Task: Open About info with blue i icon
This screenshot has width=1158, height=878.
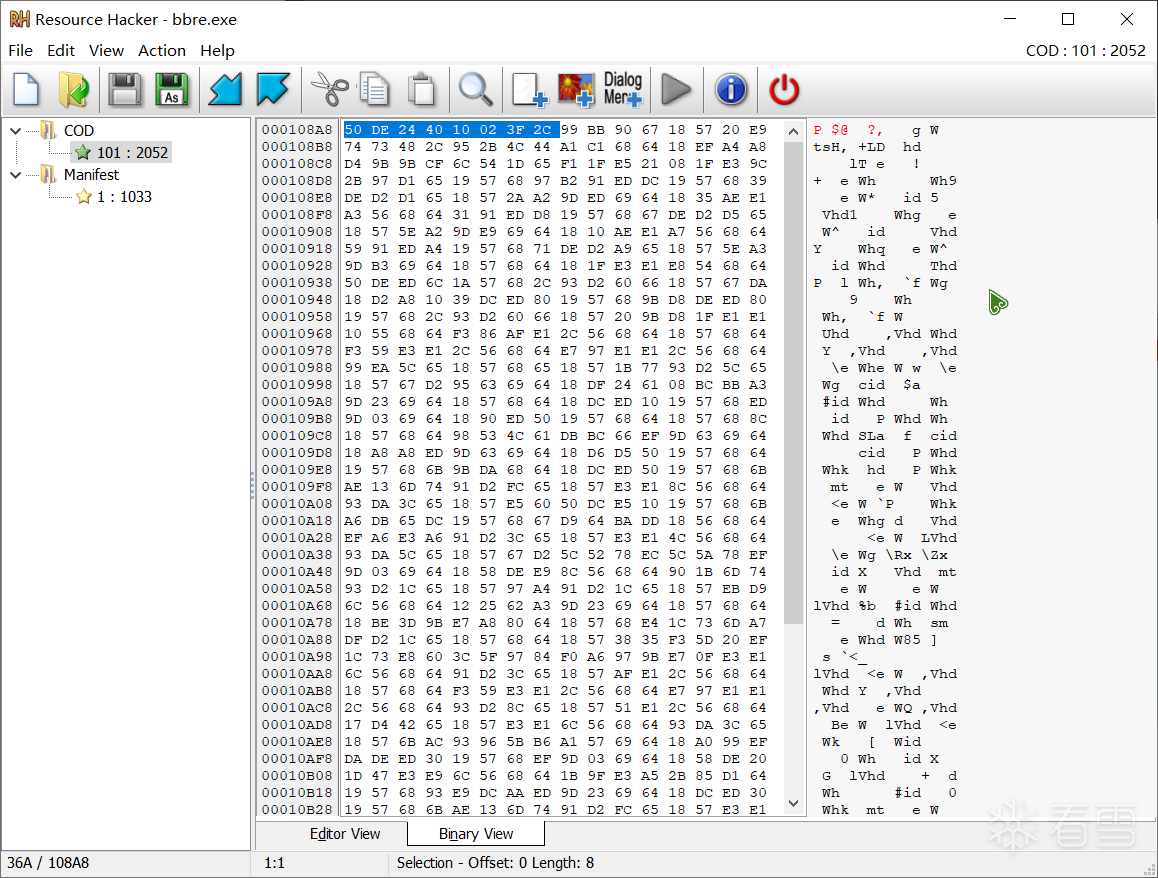Action: pos(731,89)
